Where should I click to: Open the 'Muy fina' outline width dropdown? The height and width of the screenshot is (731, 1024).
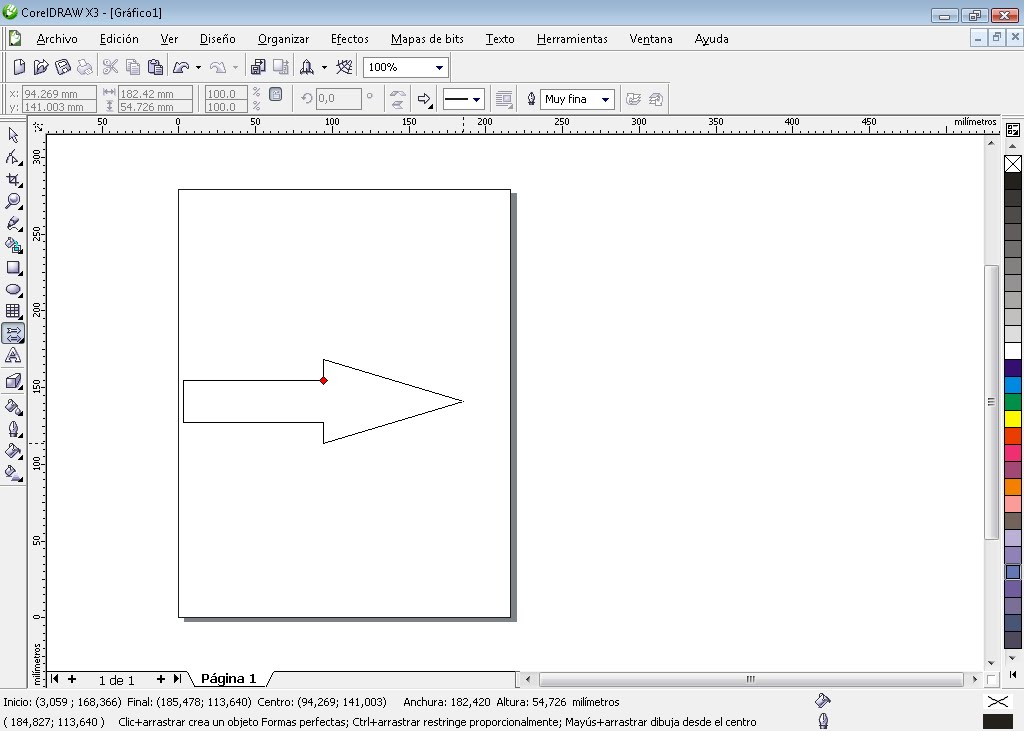pyautogui.click(x=607, y=99)
